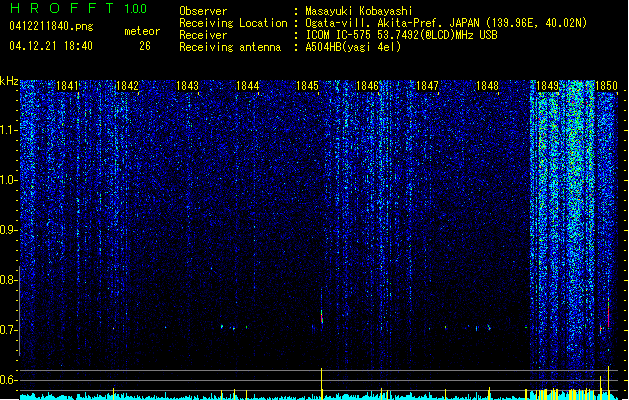
Task: Click the 1846 time marker
Action: point(367,86)
